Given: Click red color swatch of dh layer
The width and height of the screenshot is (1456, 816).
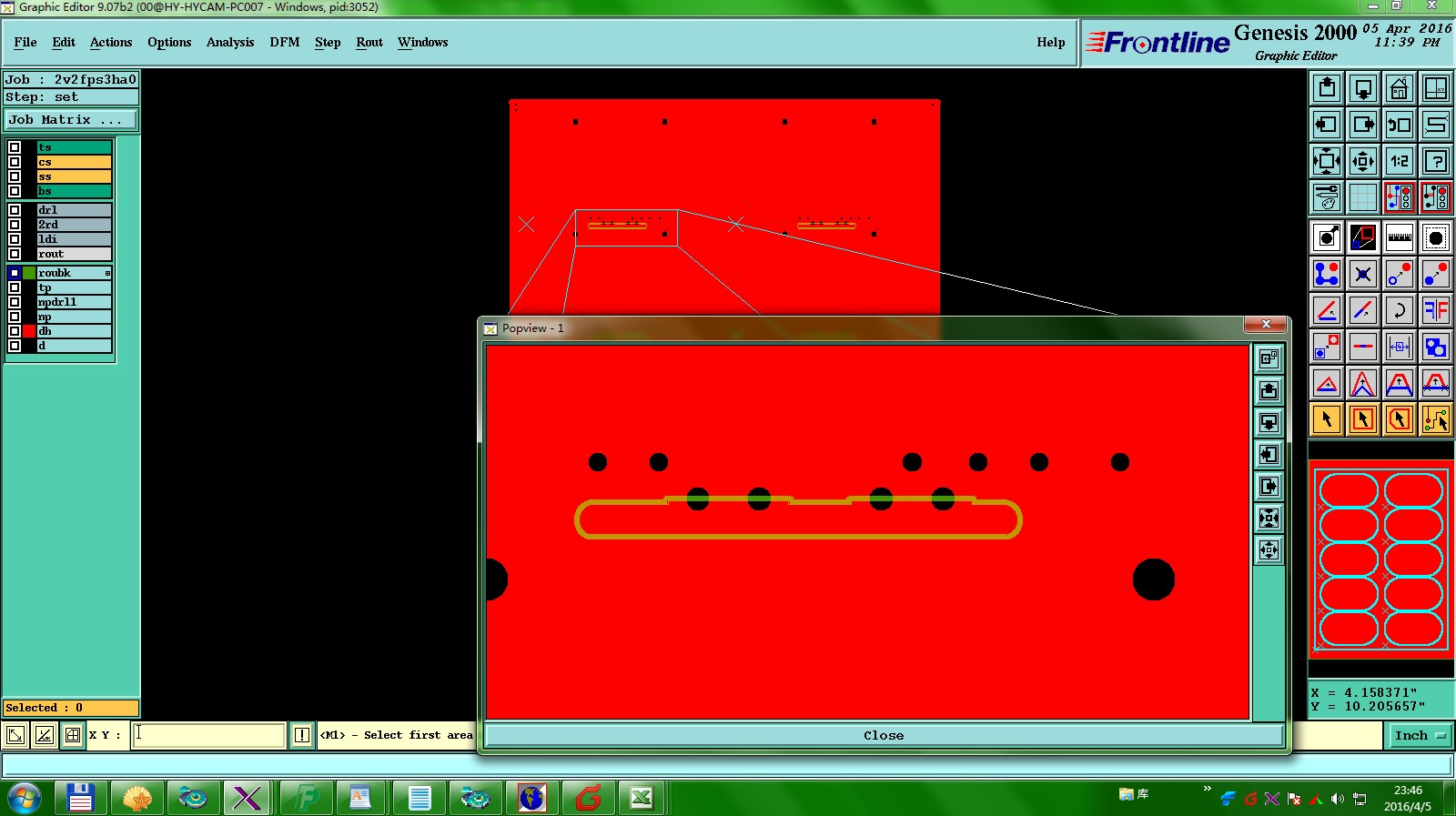Looking at the screenshot, I should coord(29,331).
